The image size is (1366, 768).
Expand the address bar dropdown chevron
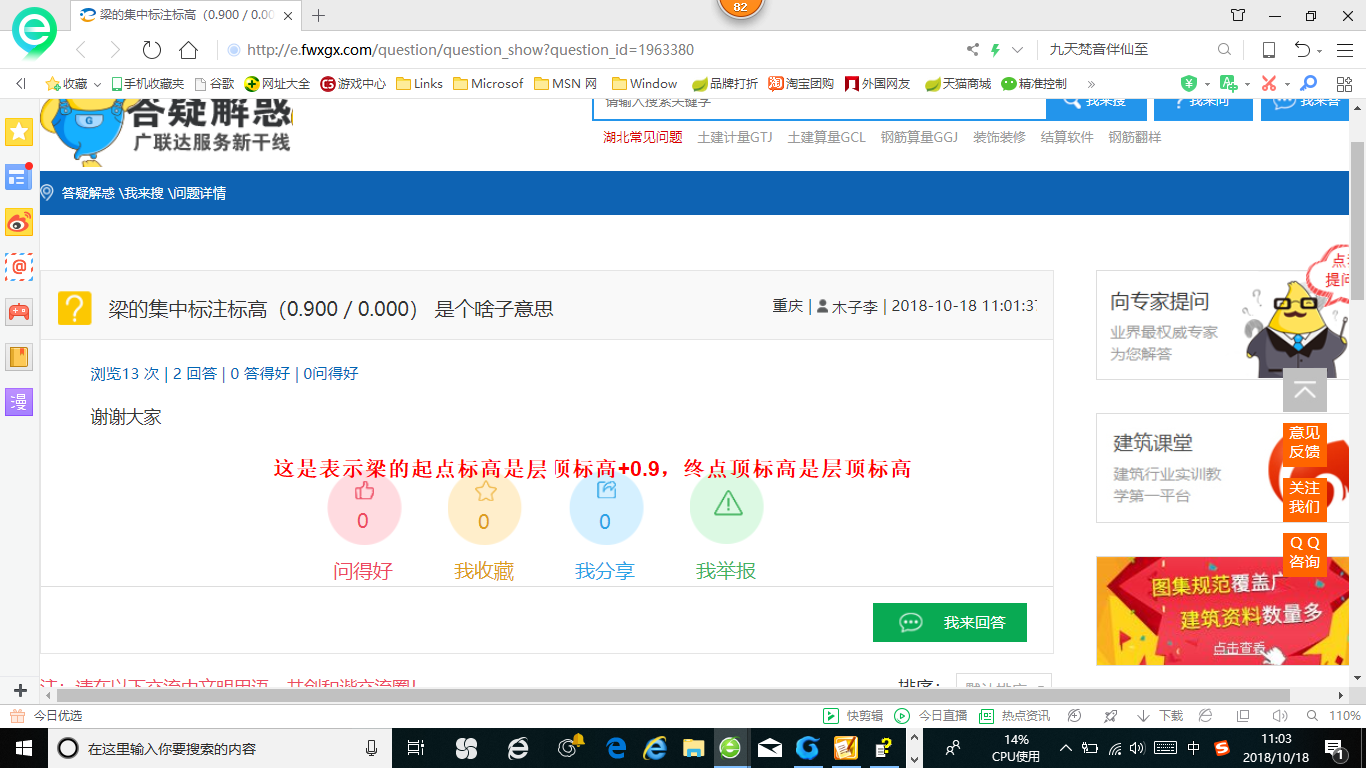pyautogui.click(x=1018, y=50)
